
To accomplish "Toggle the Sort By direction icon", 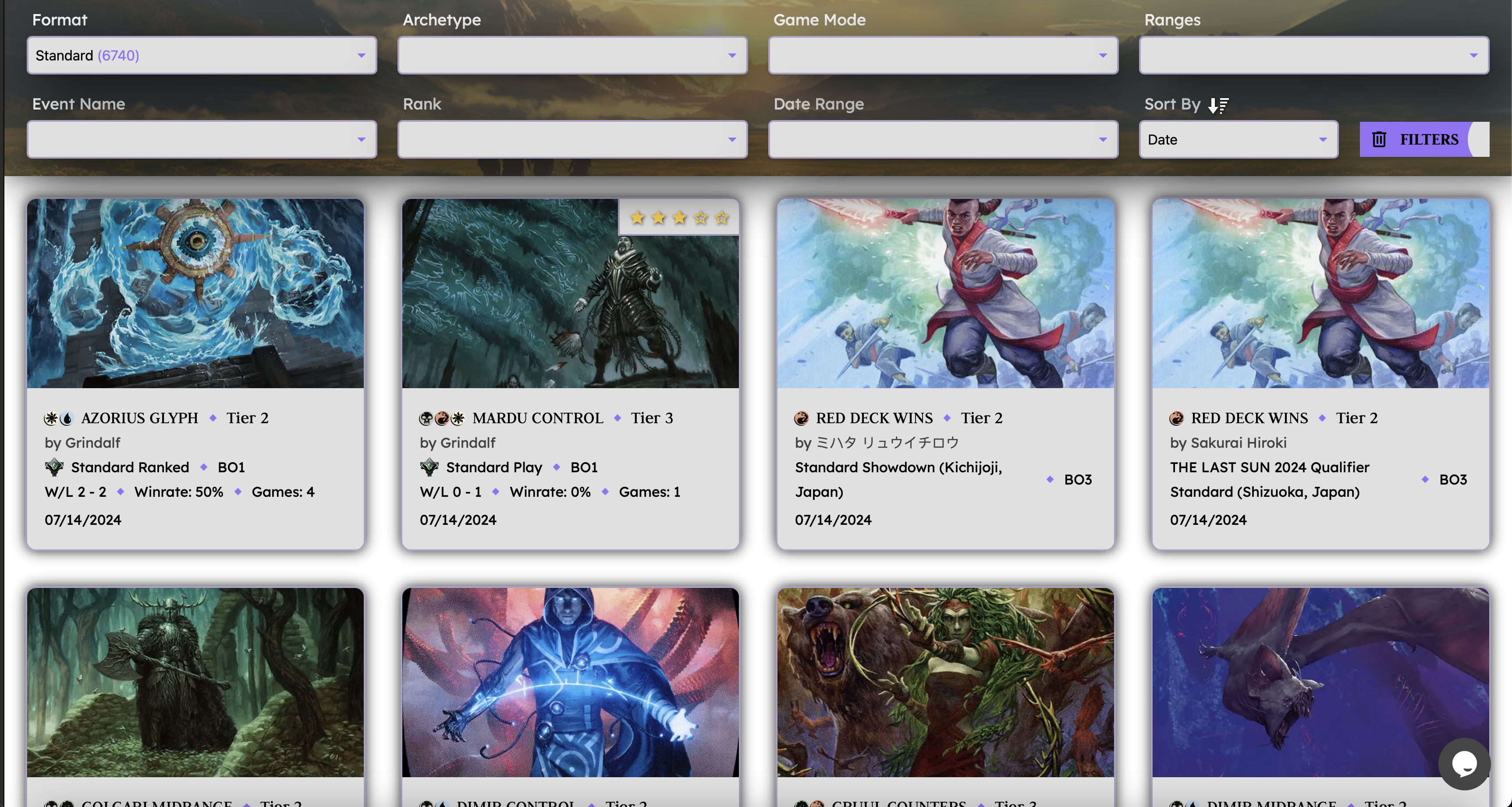I will coord(1218,105).
